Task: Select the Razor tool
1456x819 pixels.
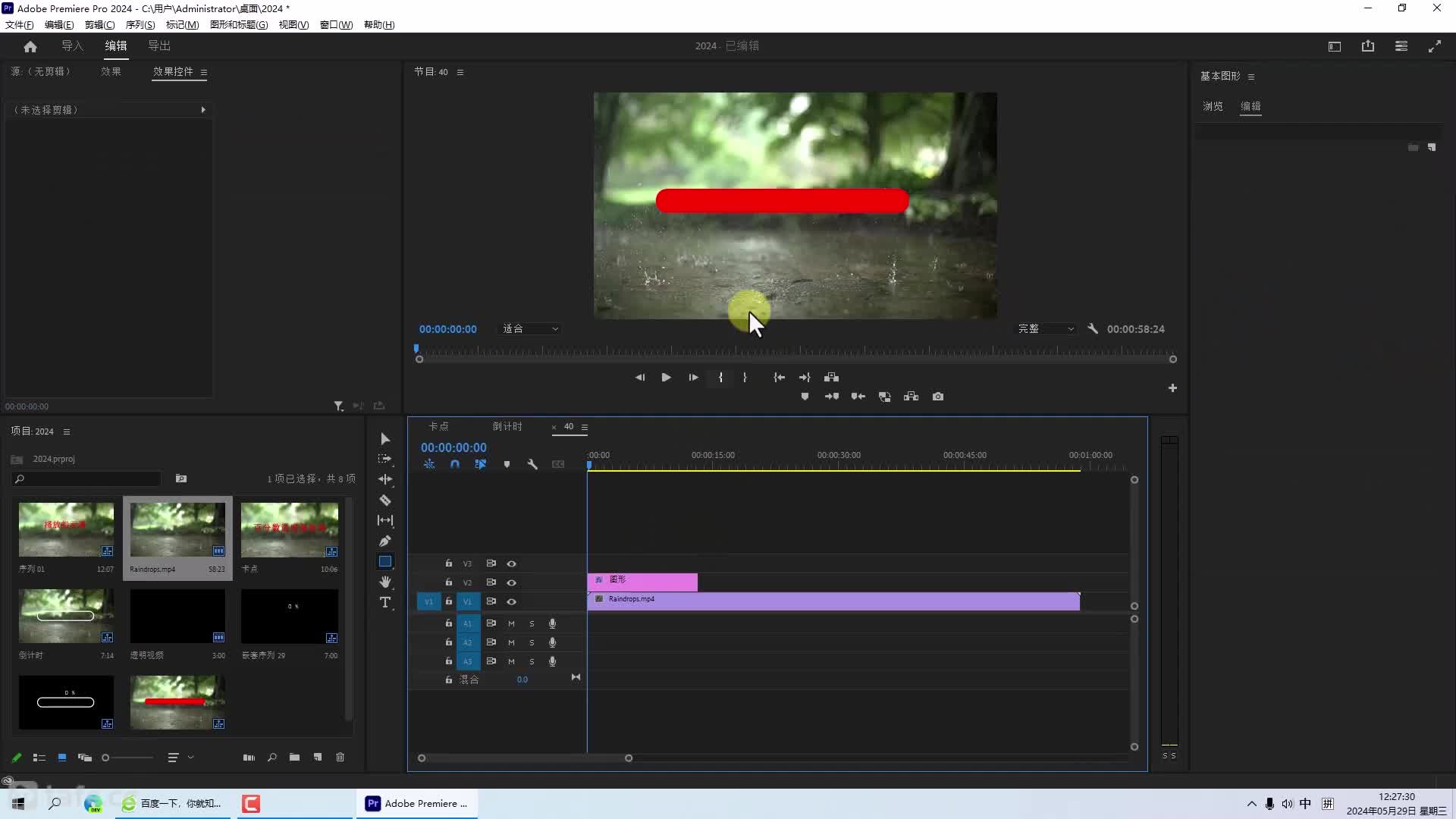Action: (385, 500)
